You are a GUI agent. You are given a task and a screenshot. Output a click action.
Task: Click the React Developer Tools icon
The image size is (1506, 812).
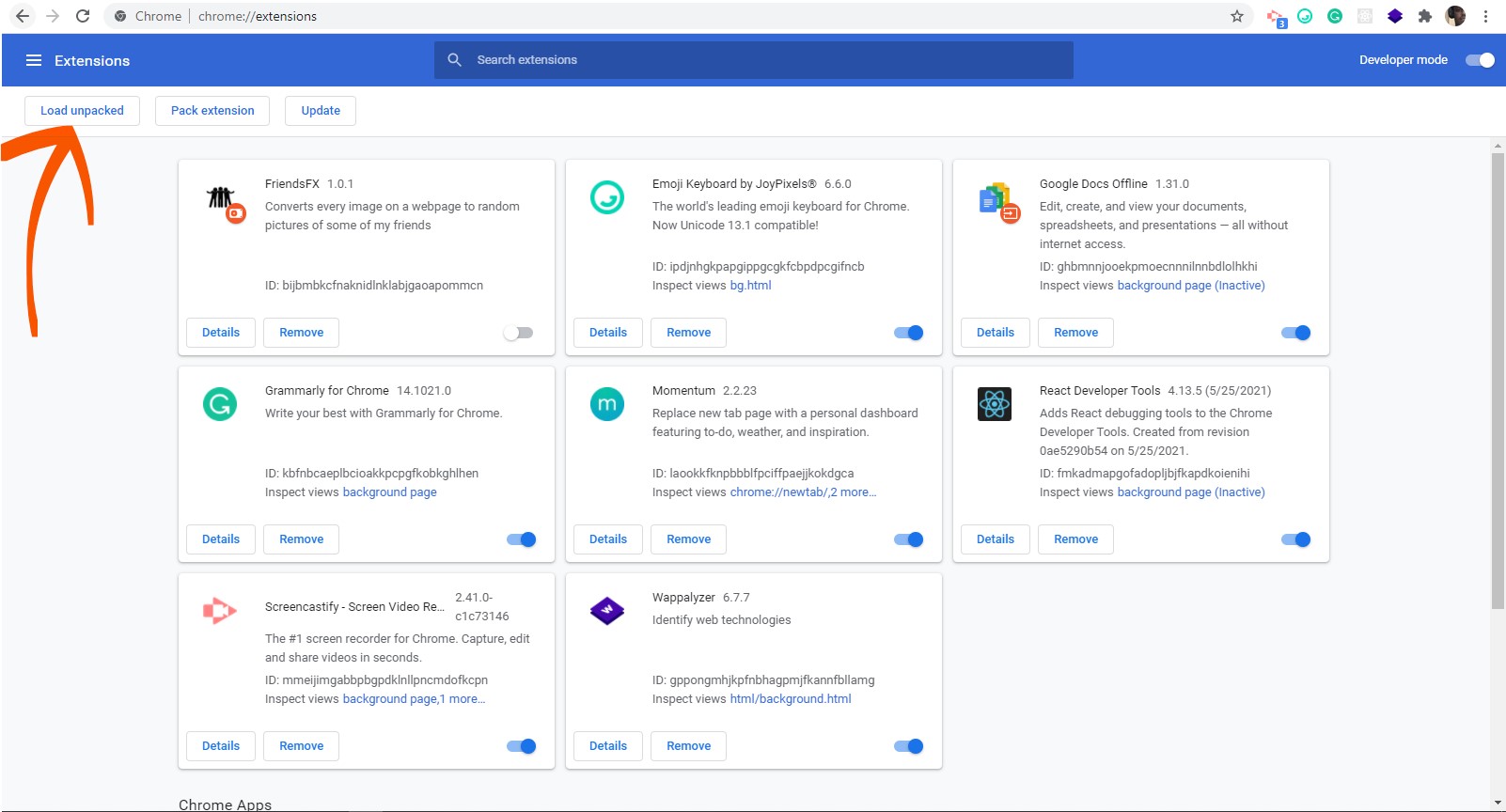995,404
